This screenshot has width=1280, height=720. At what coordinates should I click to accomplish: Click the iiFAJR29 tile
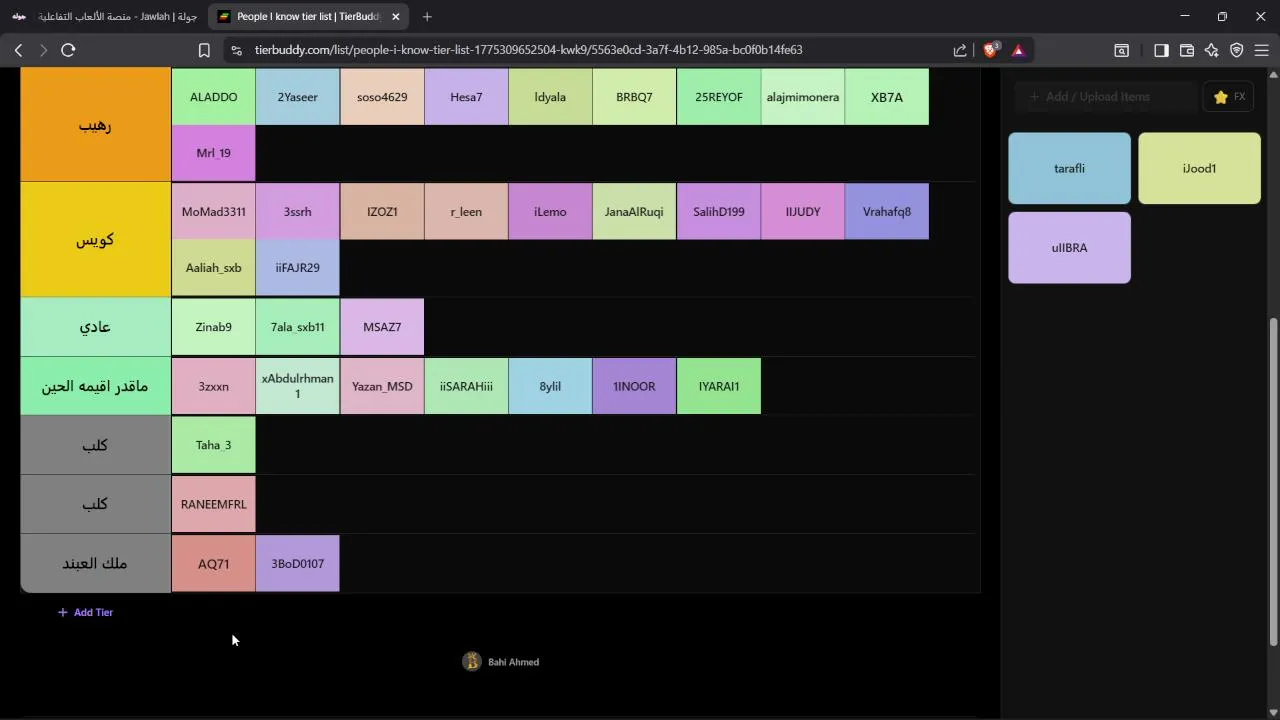pyautogui.click(x=297, y=268)
